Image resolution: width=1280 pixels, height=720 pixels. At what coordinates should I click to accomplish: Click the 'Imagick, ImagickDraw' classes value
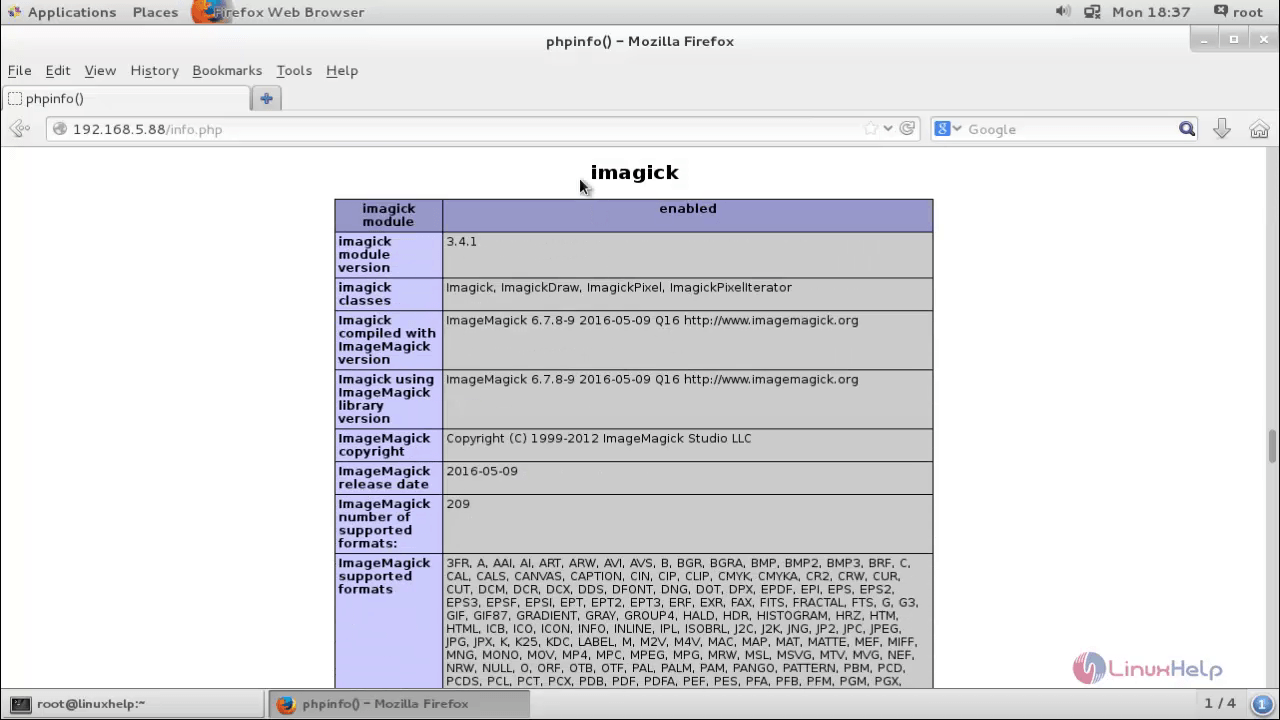click(619, 287)
